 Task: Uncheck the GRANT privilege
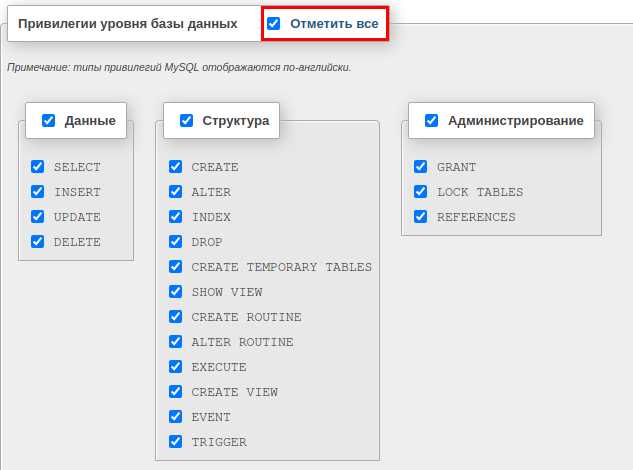click(x=420, y=166)
